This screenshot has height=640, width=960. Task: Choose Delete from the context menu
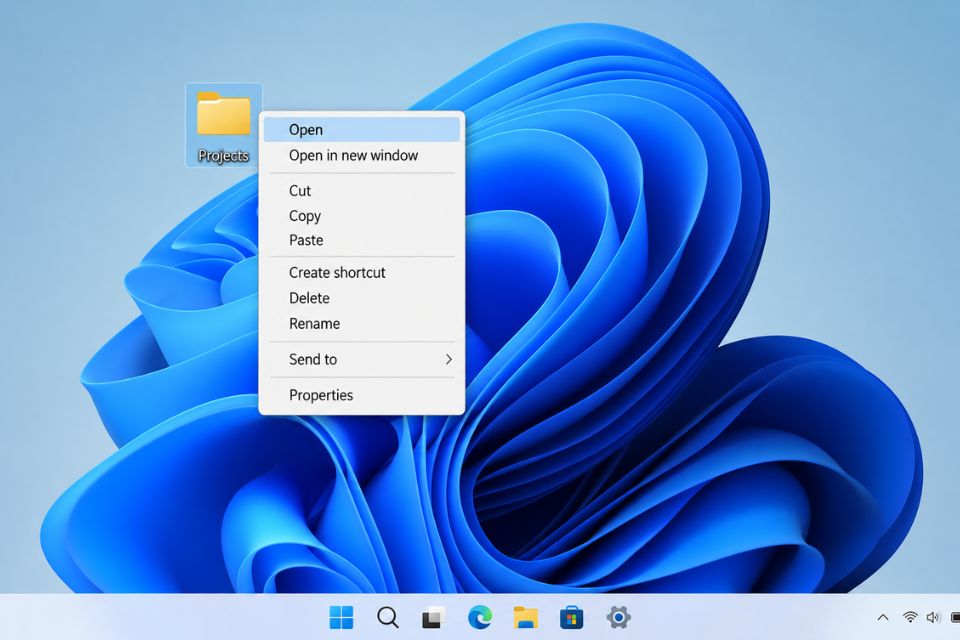click(x=362, y=298)
